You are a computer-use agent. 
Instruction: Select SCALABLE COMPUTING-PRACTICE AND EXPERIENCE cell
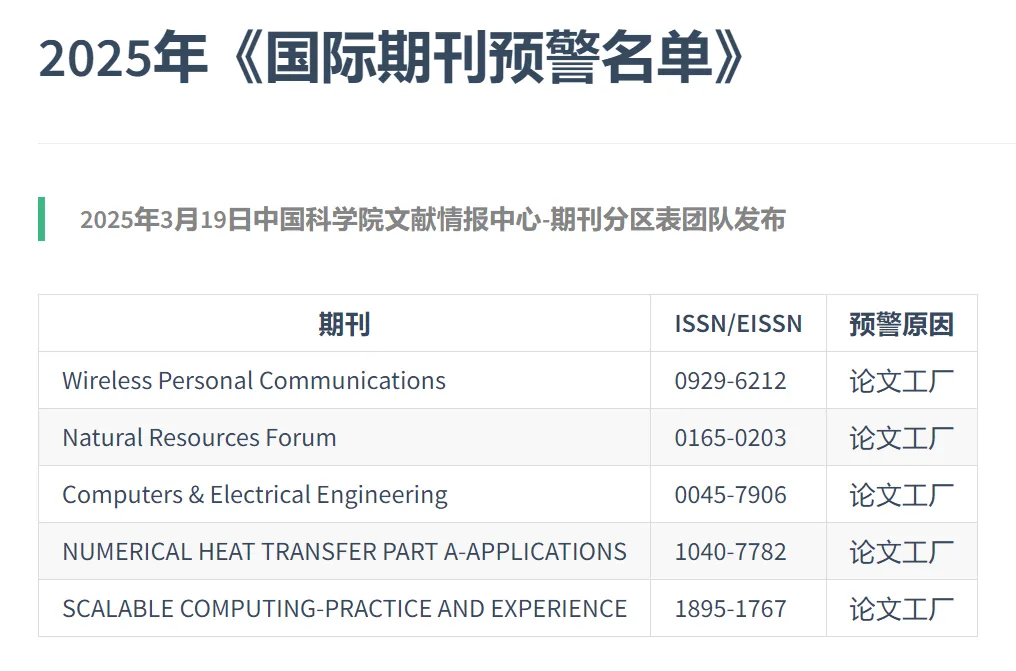click(344, 609)
